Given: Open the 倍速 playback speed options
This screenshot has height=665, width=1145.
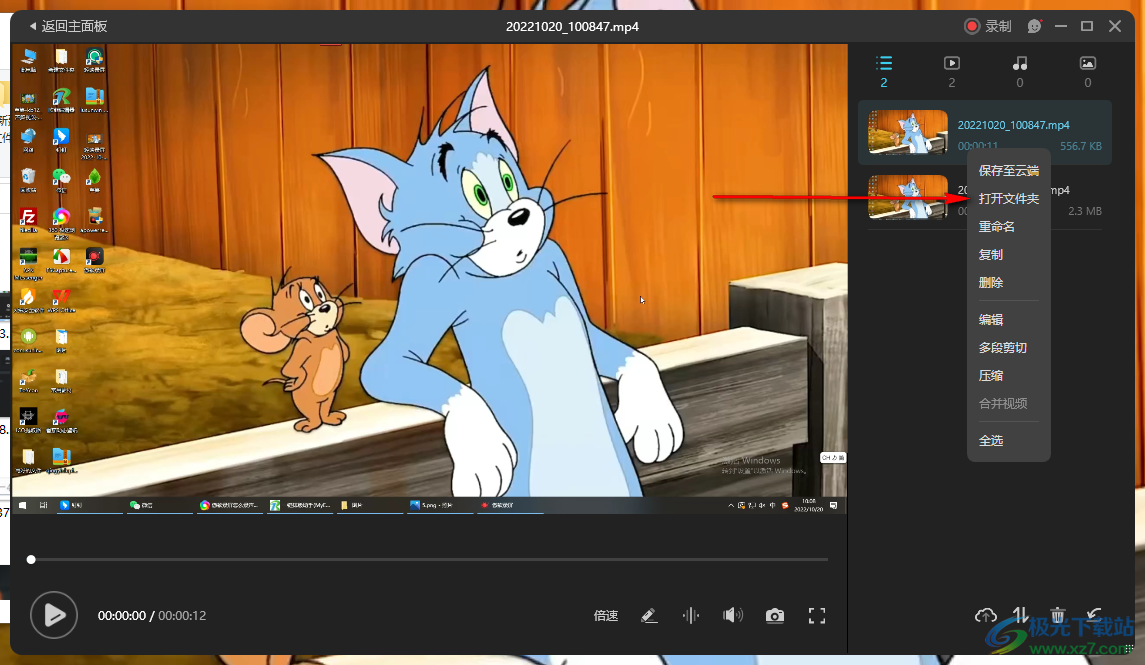Looking at the screenshot, I should 605,616.
